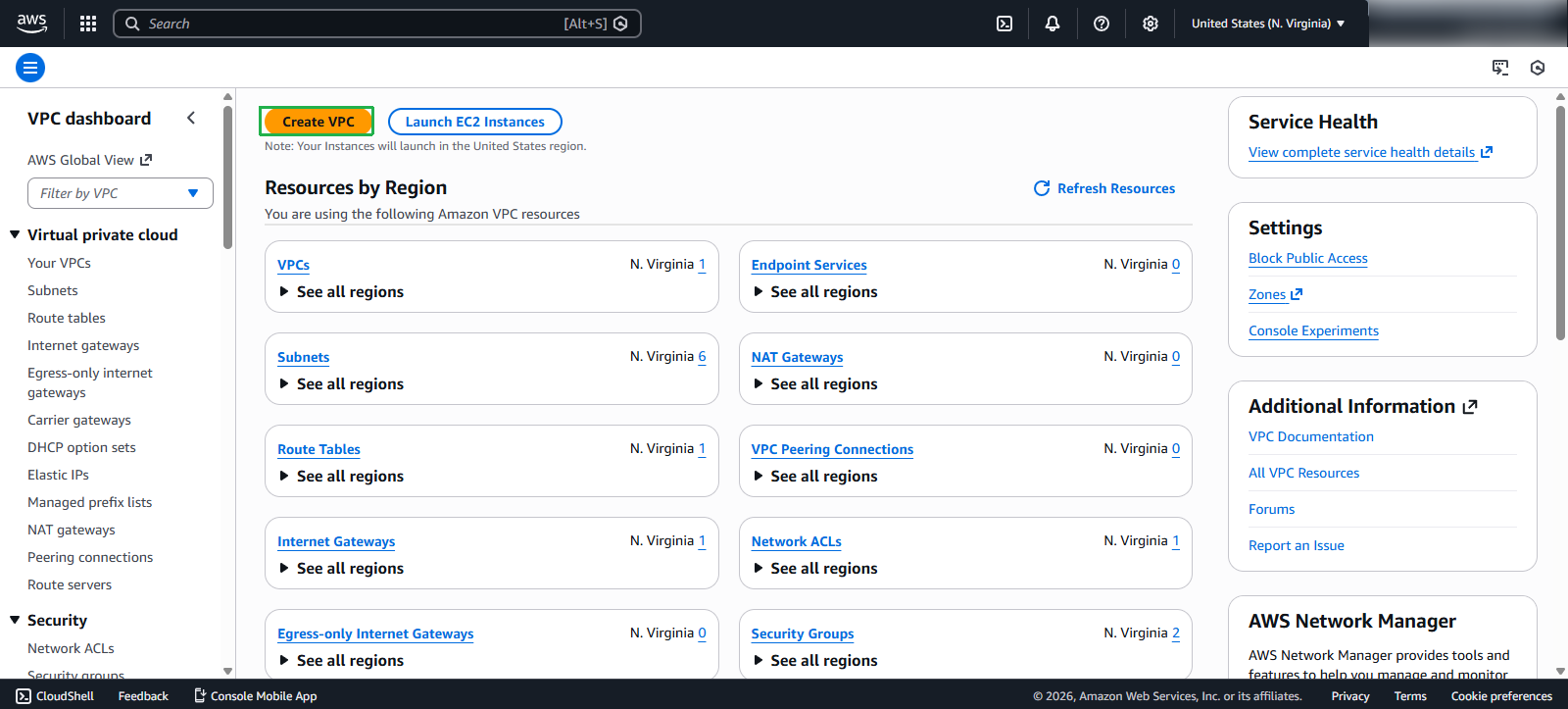
Task: Open Elastic IPs in the sidebar
Action: click(x=58, y=475)
